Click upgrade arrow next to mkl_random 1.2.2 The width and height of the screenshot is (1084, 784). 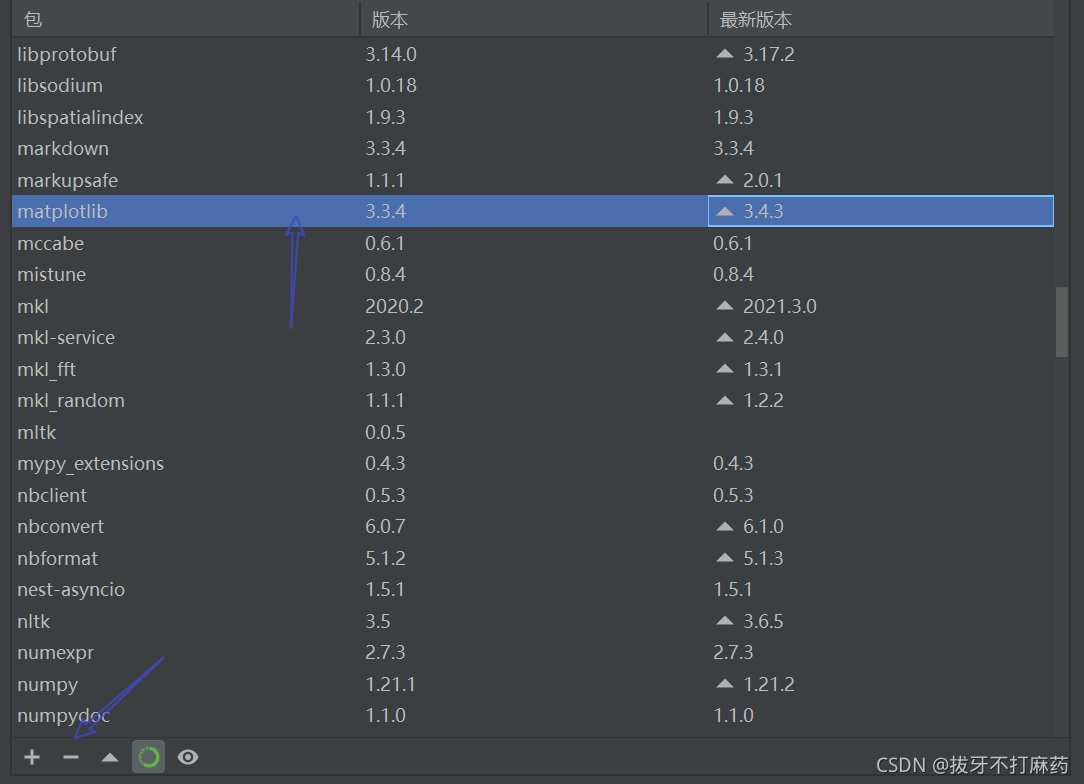pos(724,400)
